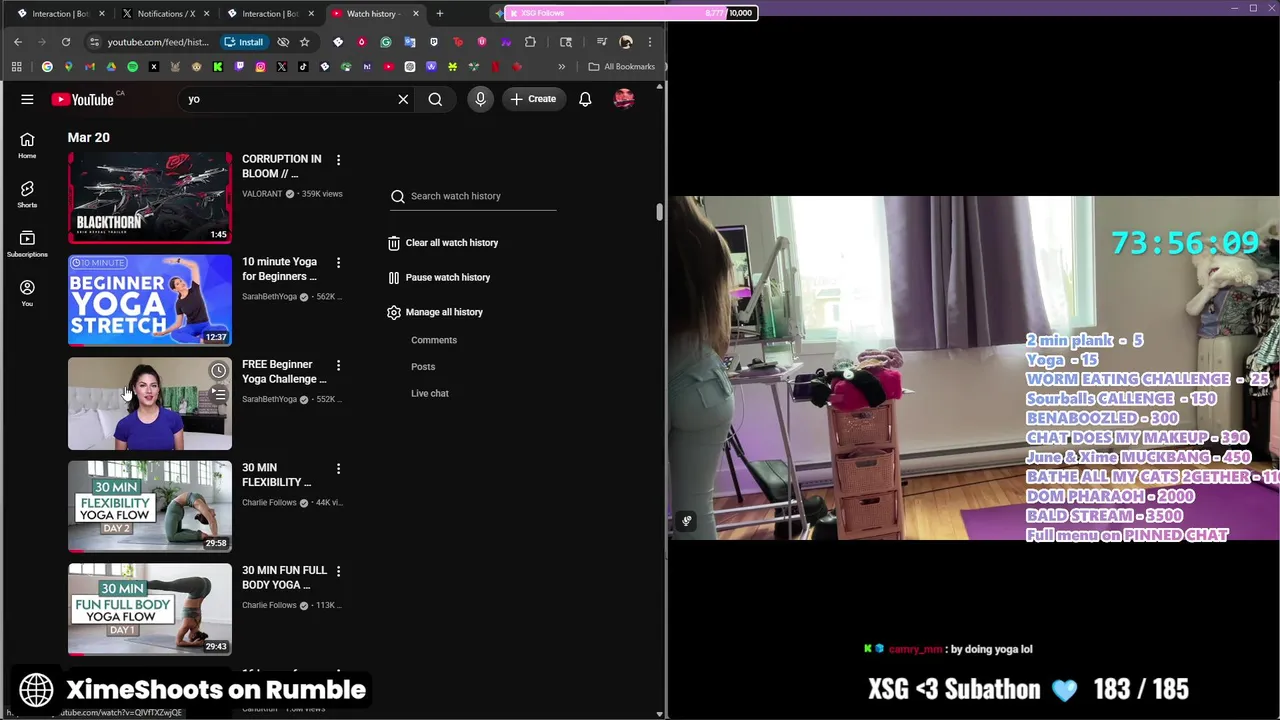Open the Chrome profile avatar

[626, 42]
